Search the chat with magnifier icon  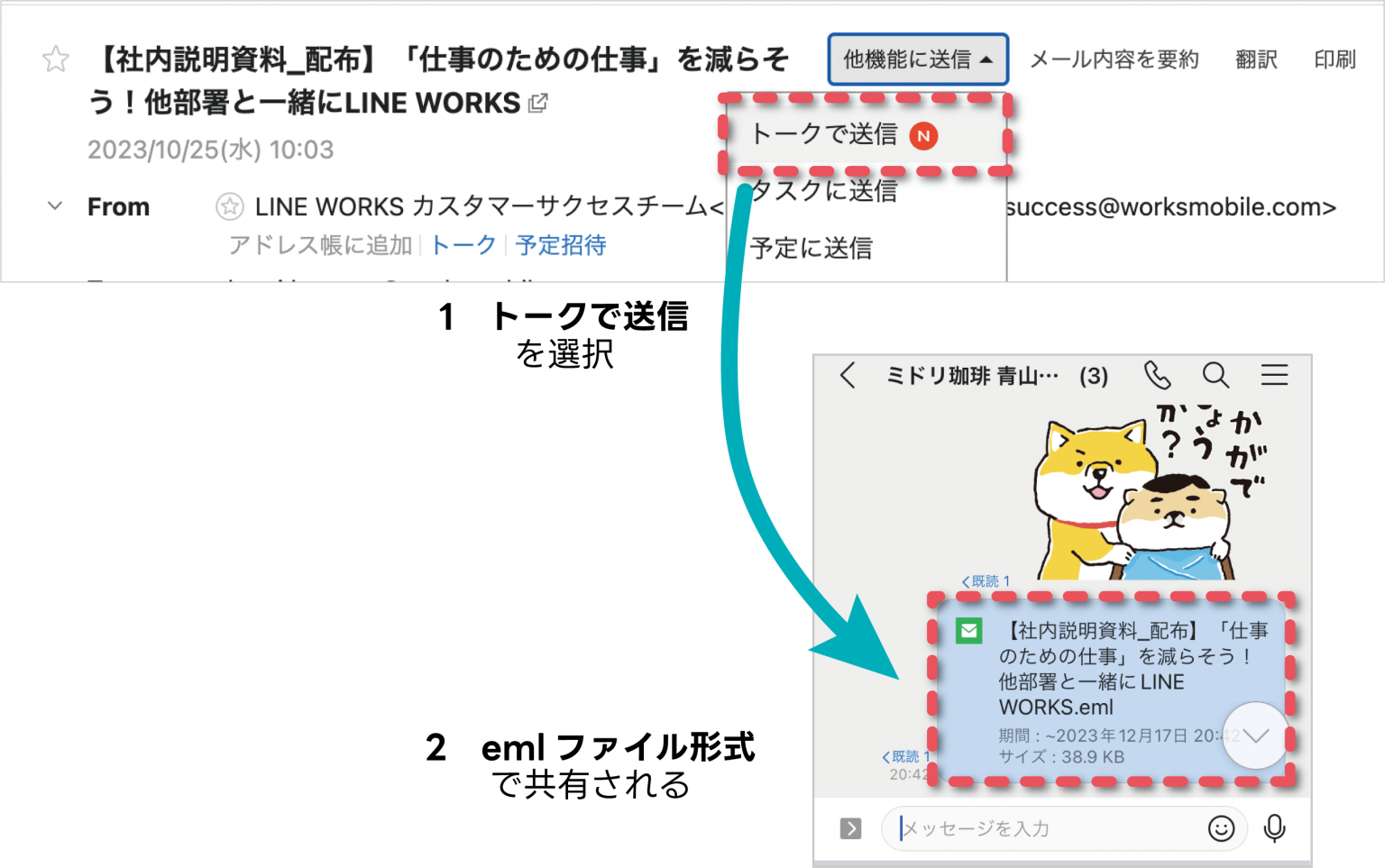tap(1215, 375)
